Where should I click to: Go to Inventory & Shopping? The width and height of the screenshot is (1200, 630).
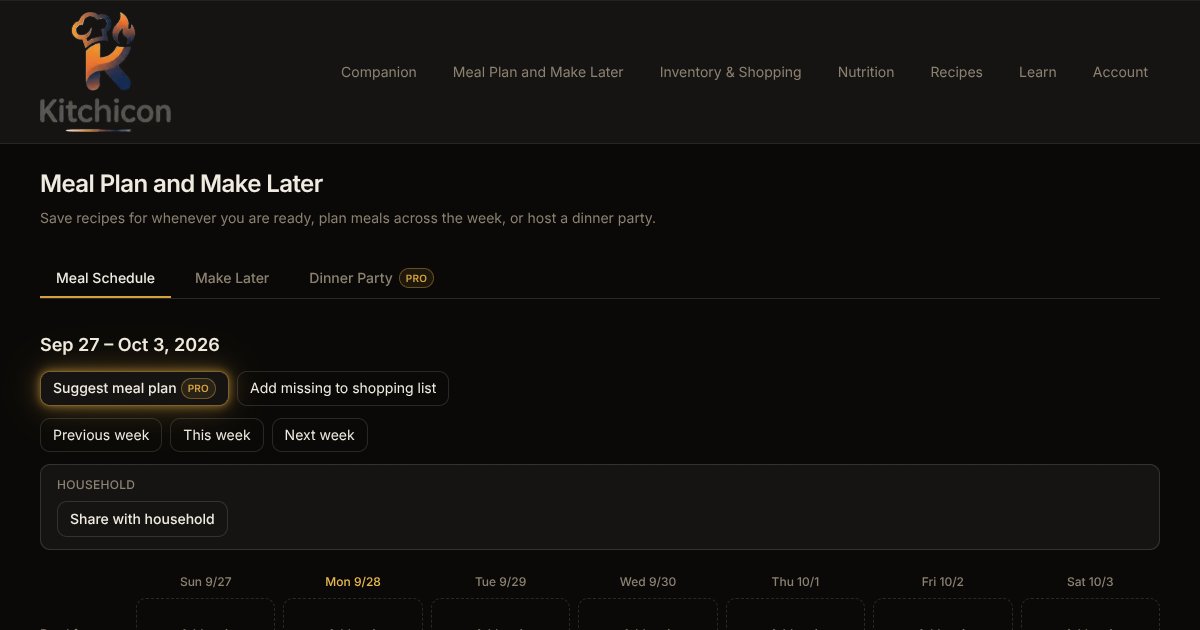pyautogui.click(x=731, y=72)
